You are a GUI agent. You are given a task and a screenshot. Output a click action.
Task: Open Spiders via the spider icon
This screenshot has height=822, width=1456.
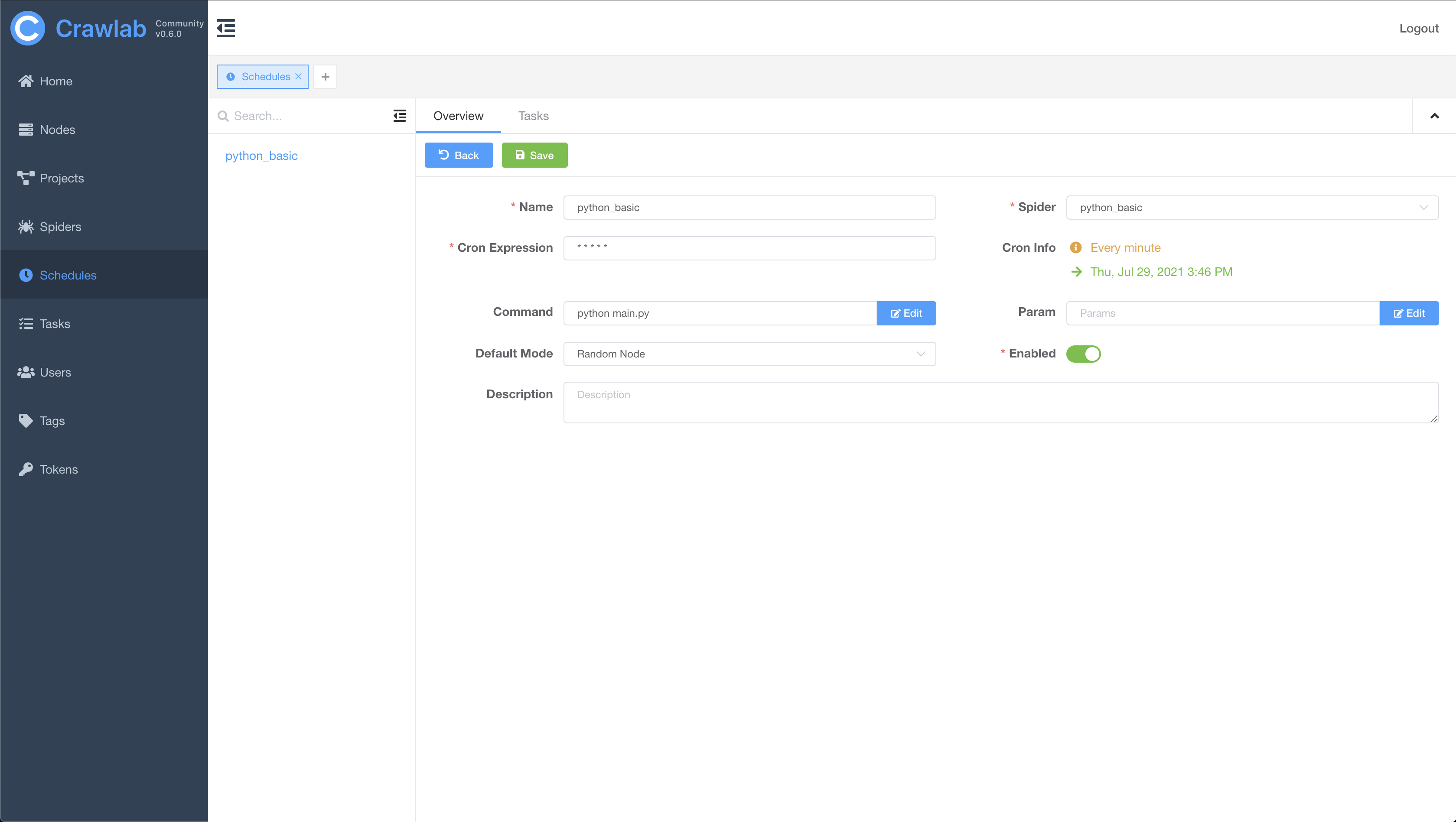[26, 227]
